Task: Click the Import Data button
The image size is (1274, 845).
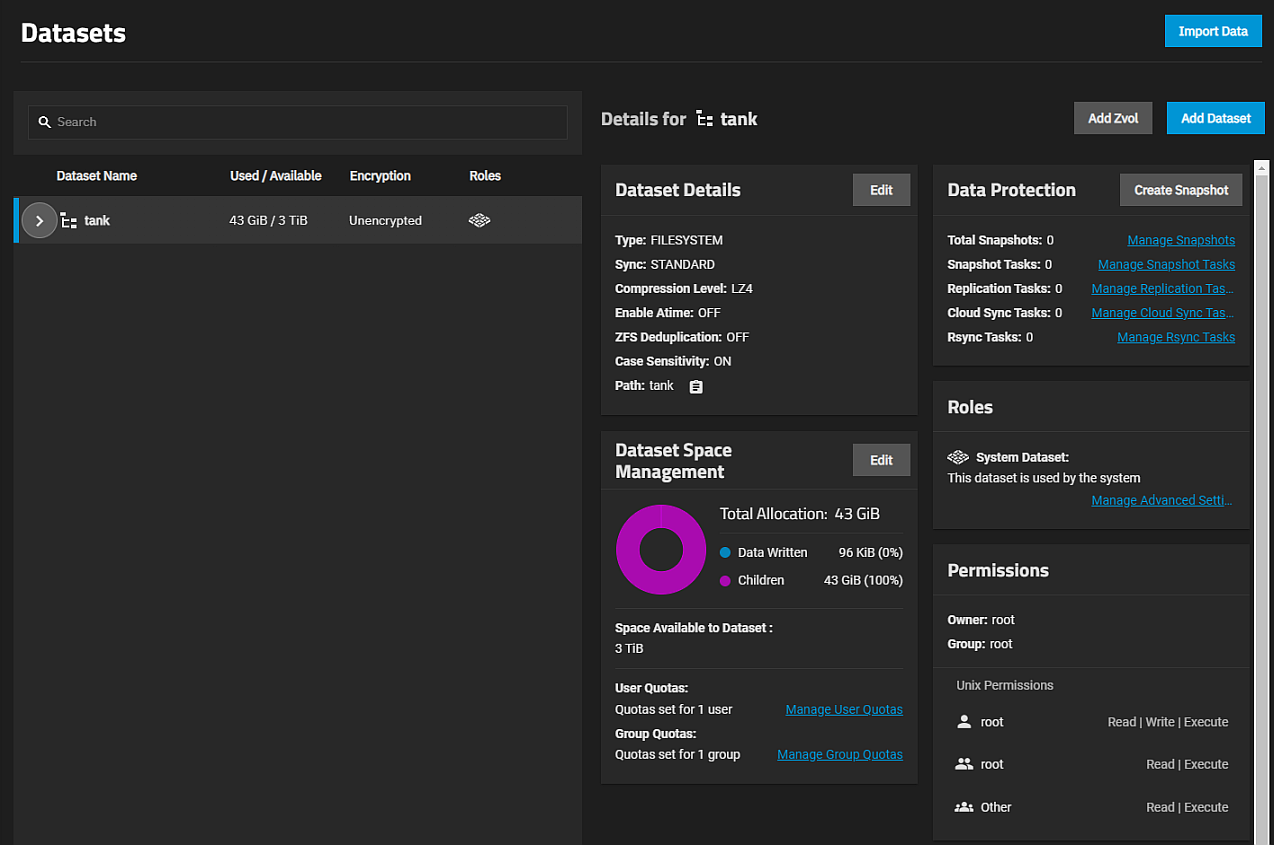Action: (x=1212, y=31)
